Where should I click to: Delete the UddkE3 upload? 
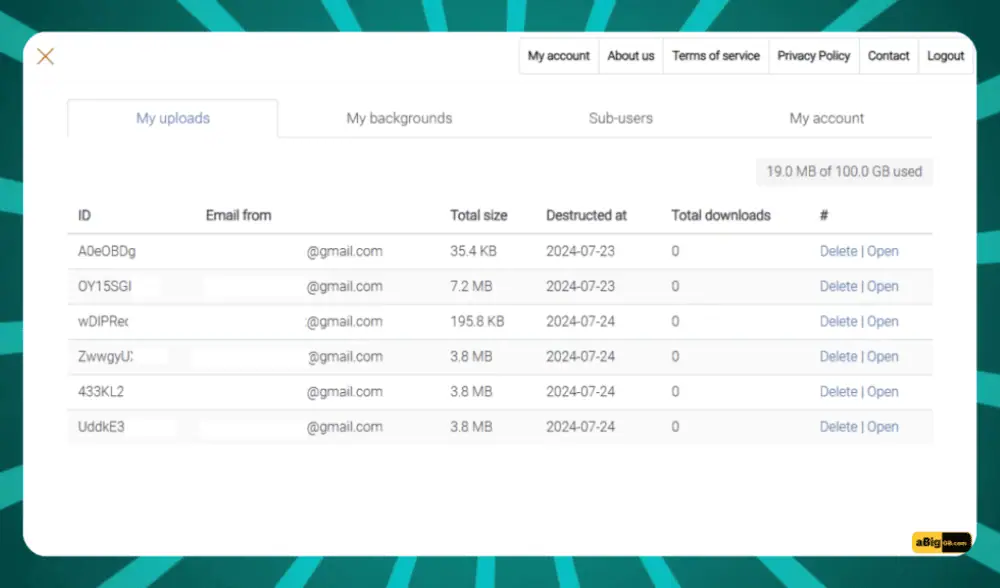point(838,427)
